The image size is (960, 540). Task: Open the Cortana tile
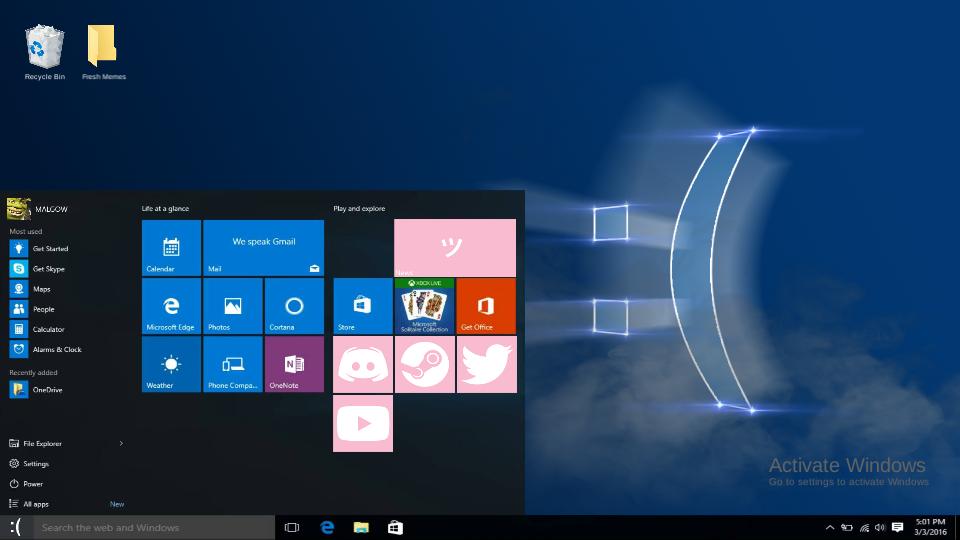pyautogui.click(x=294, y=306)
